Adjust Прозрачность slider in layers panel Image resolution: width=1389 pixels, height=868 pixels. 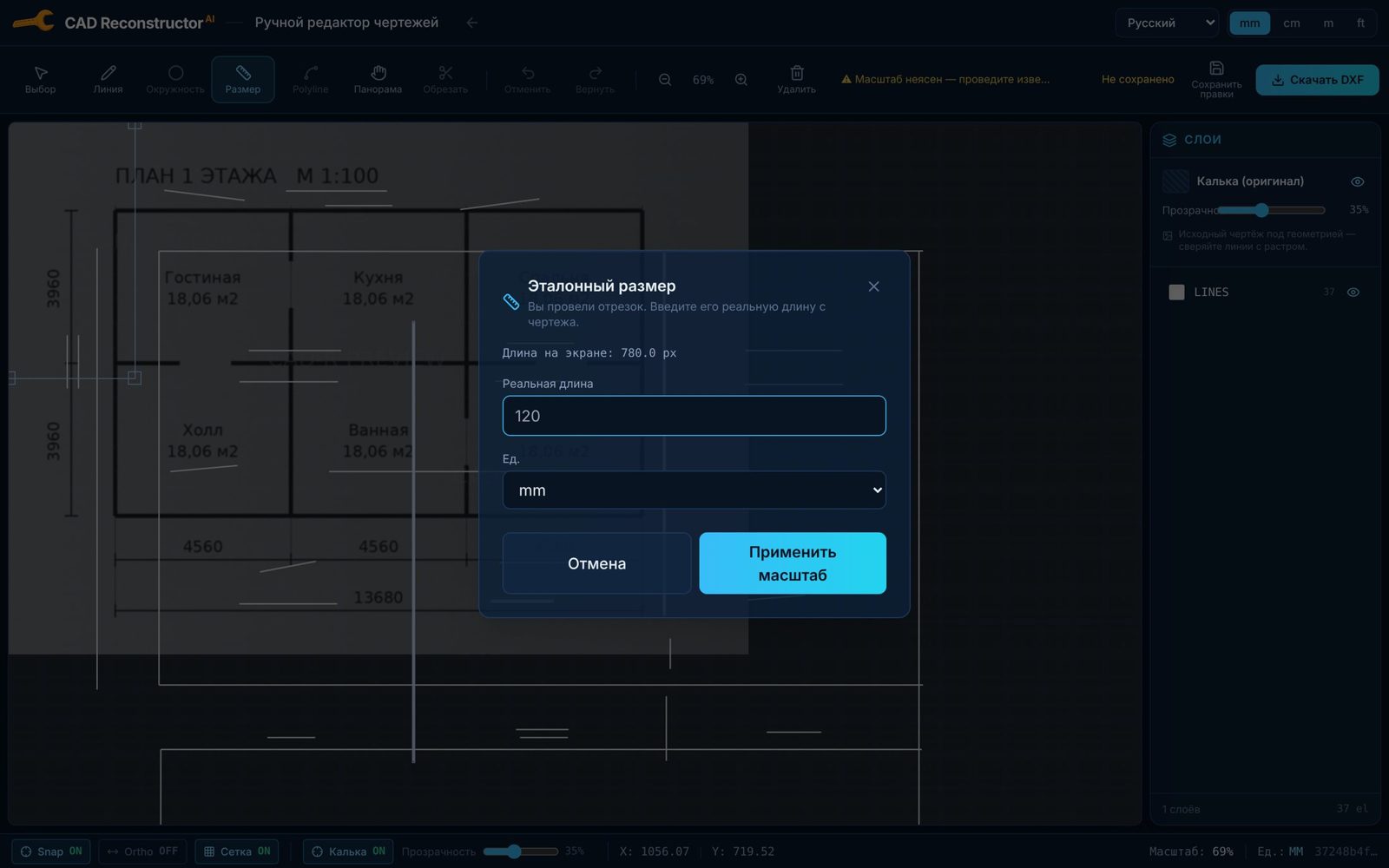(1272, 210)
